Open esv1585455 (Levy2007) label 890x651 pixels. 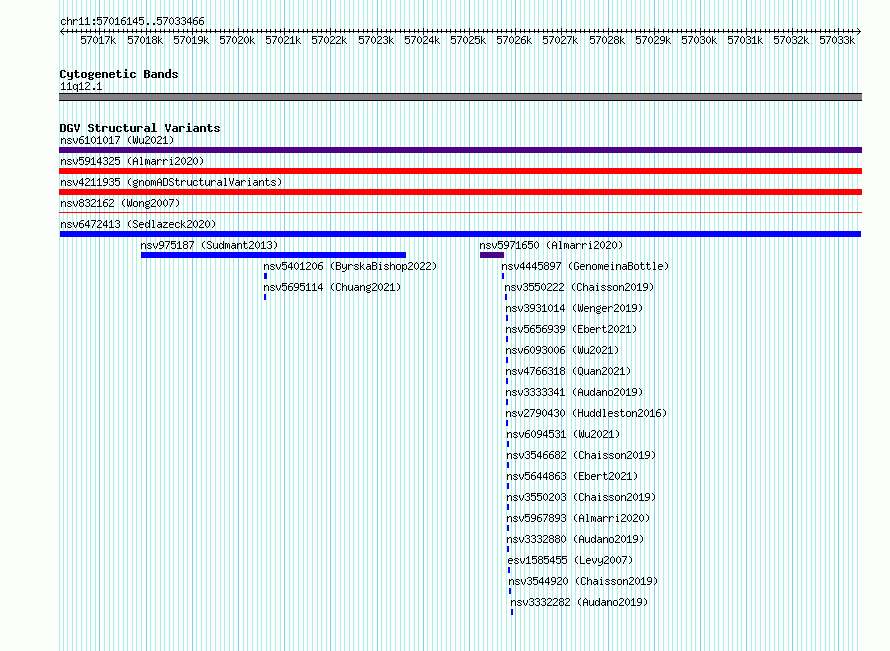tap(570, 560)
